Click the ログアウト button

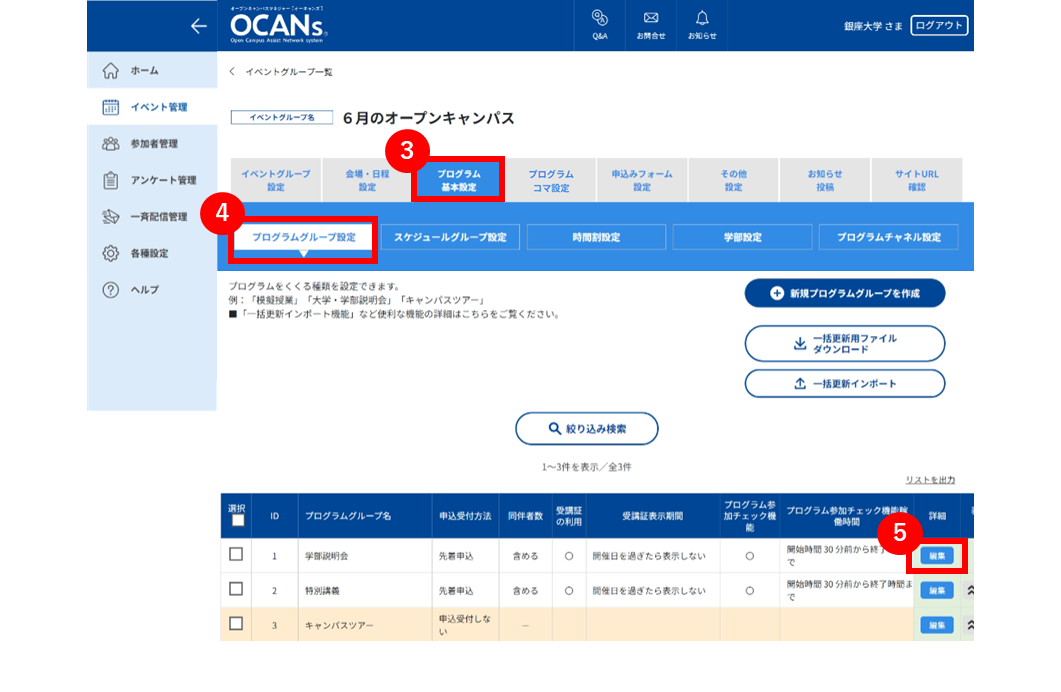click(x=939, y=26)
